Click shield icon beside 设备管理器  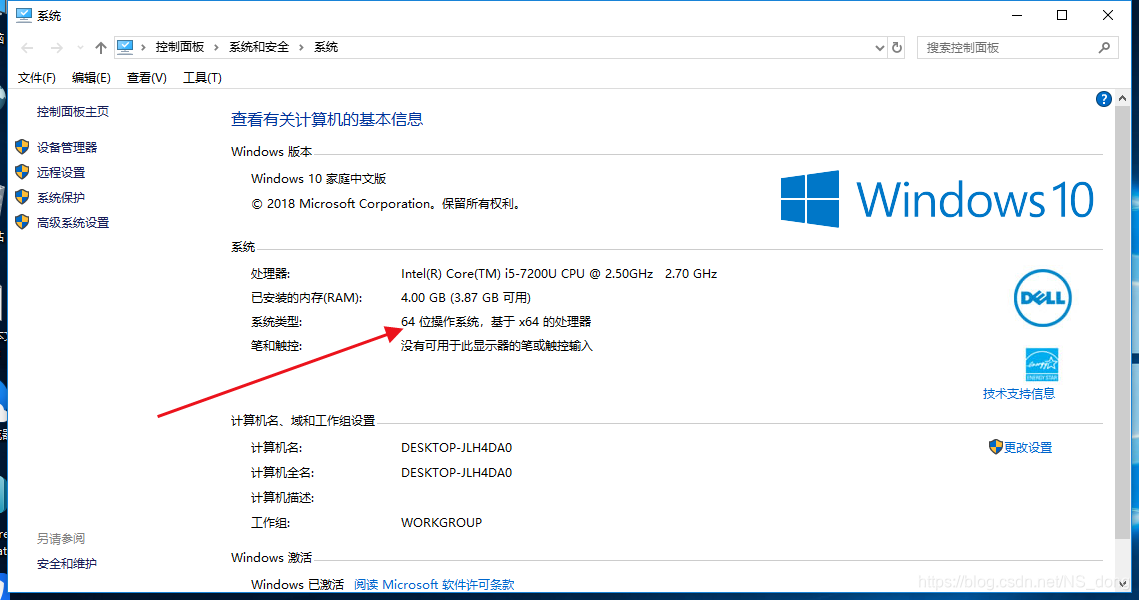click(x=23, y=147)
